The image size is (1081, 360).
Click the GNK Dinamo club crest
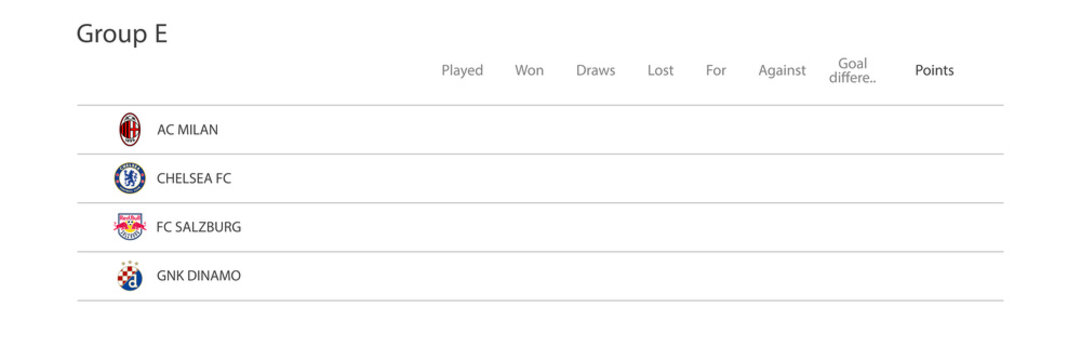[x=130, y=276]
